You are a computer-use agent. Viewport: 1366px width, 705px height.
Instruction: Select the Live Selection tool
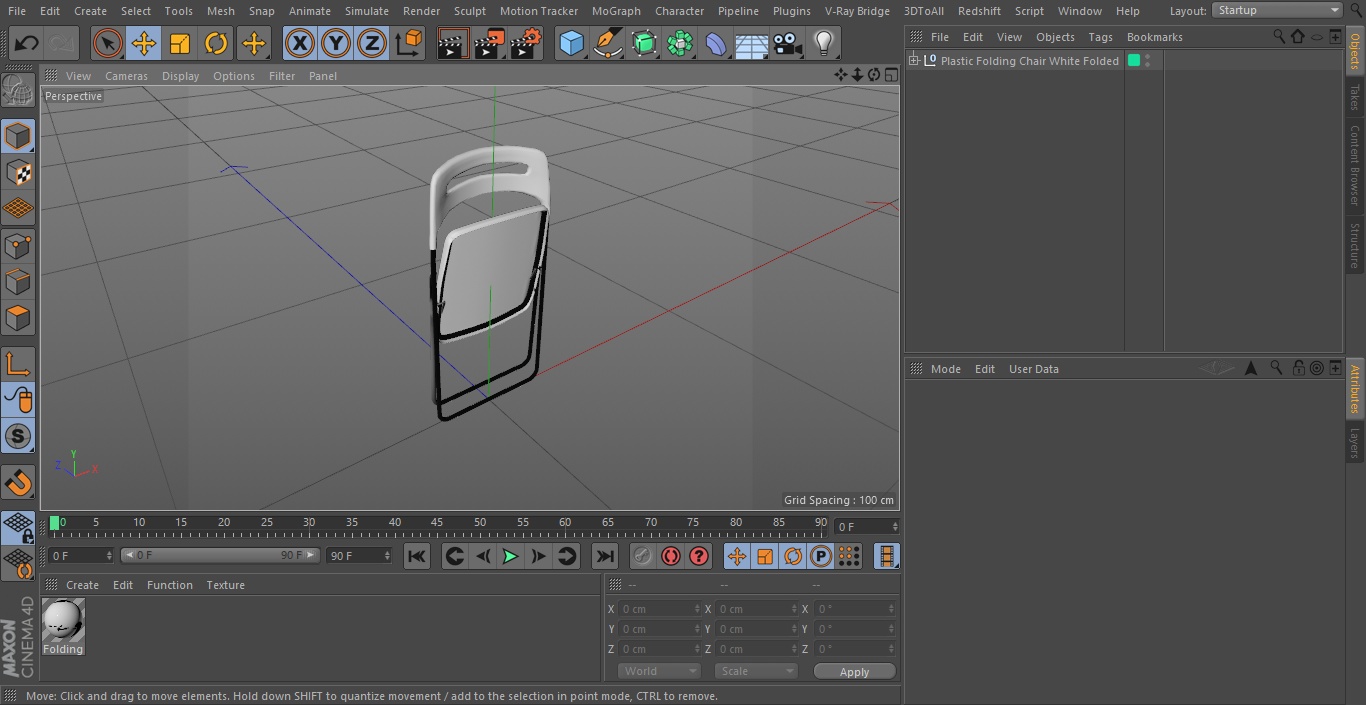108,43
